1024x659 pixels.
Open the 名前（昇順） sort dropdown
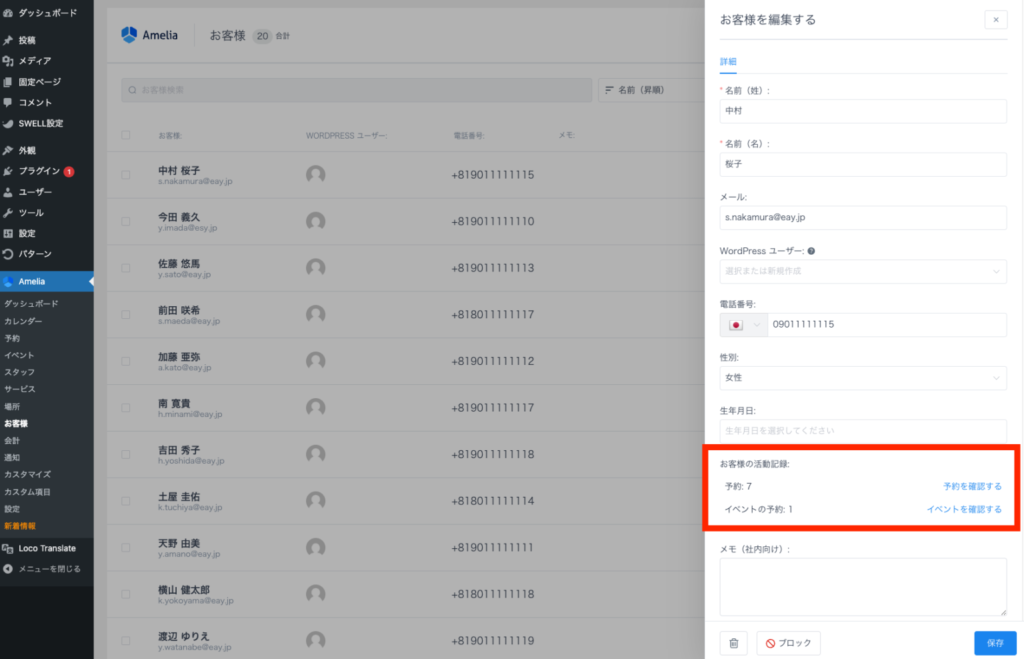coord(650,90)
